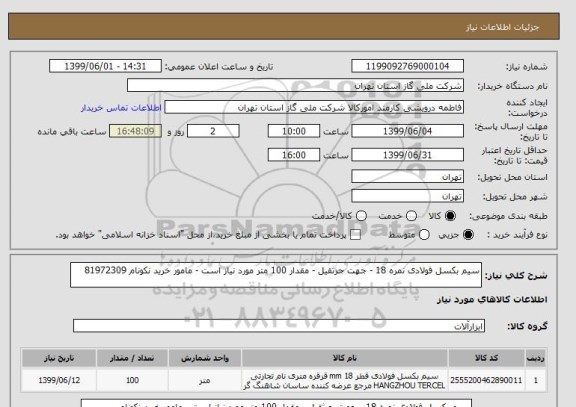The image size is (576, 407).
Task: Select the جزیی purchase process radio
Action: (x=468, y=235)
